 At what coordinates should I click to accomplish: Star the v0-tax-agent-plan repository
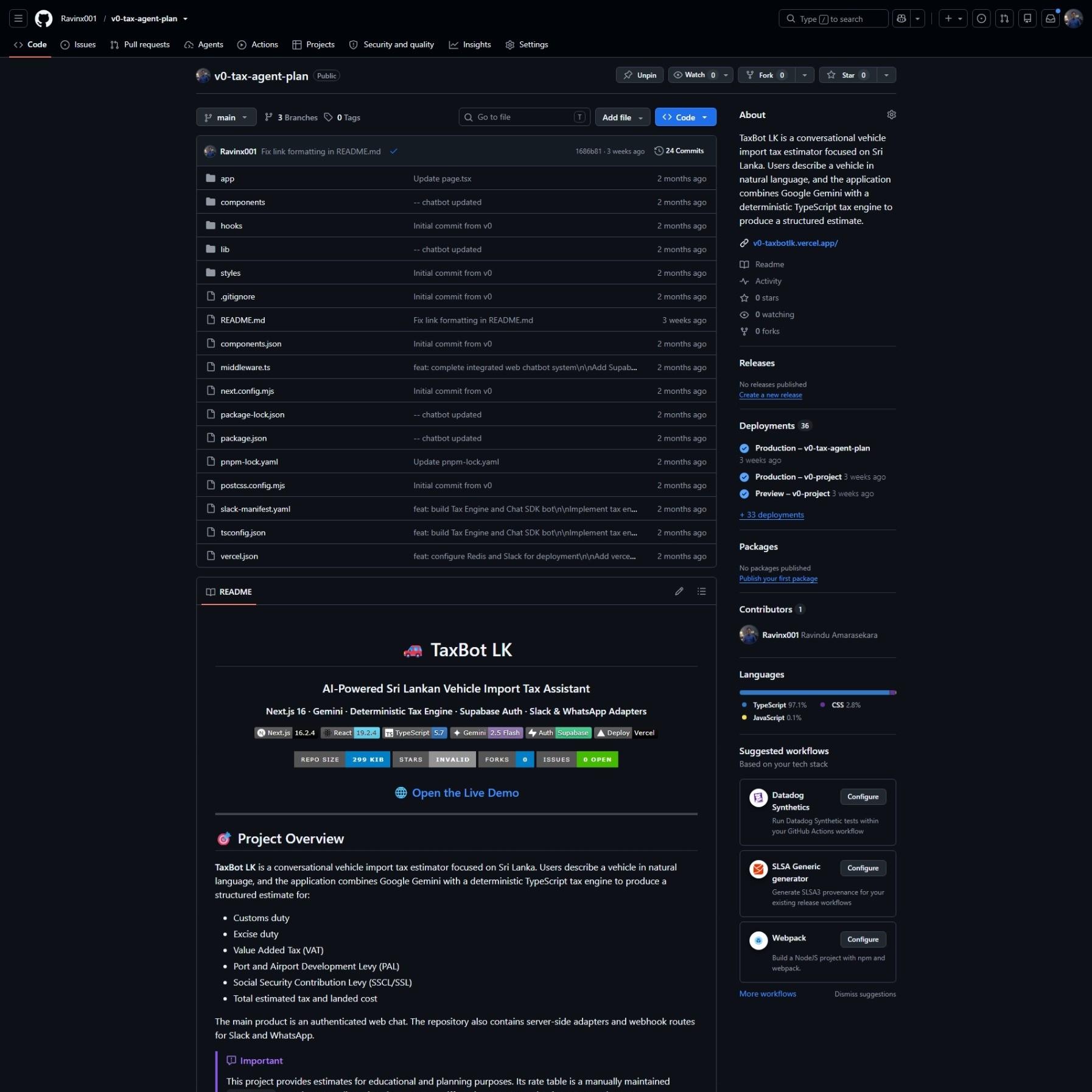(848, 75)
